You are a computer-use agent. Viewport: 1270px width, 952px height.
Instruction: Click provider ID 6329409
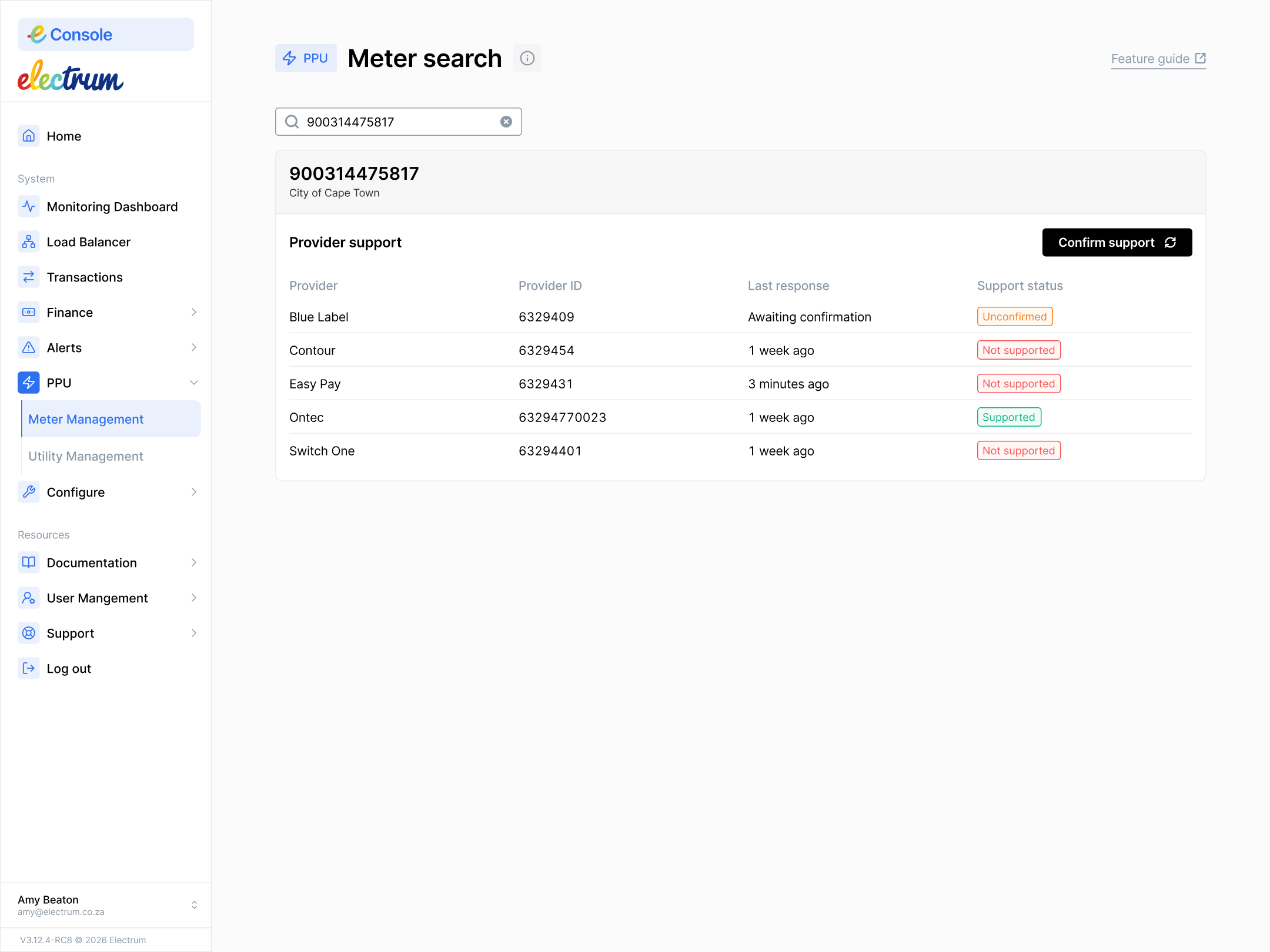[x=546, y=317]
